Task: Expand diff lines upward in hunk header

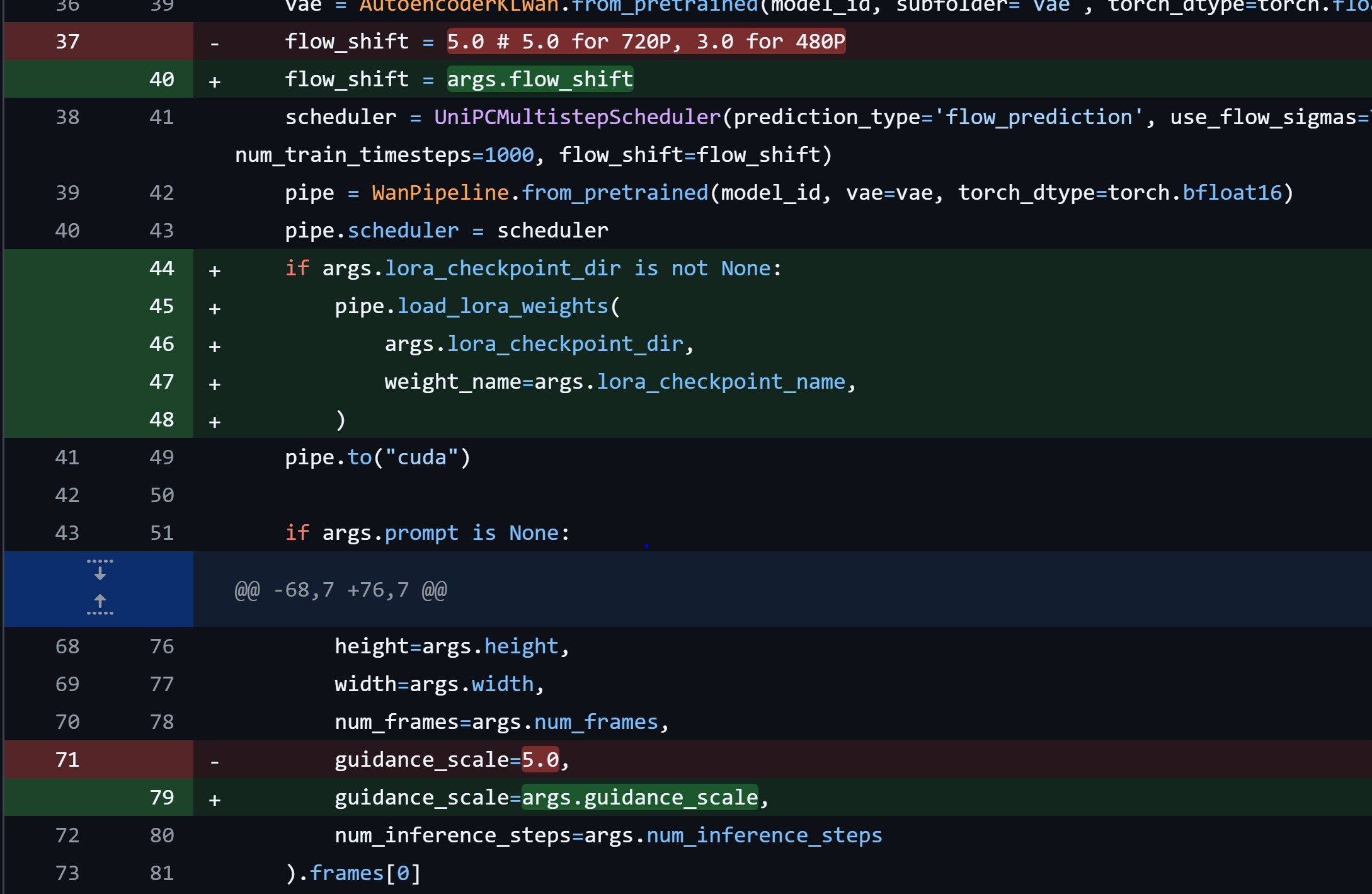Action: 100,604
